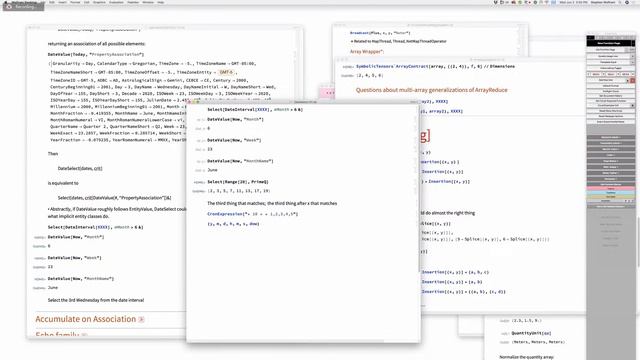Open the Cell menu
This screenshot has width=640, height=360.
[87, 2]
